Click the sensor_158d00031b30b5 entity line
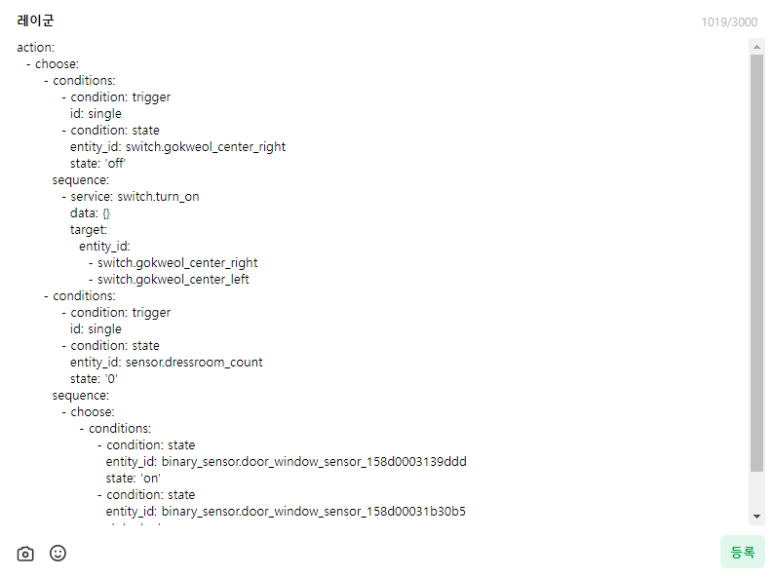This screenshot has width=773, height=577. click(285, 511)
